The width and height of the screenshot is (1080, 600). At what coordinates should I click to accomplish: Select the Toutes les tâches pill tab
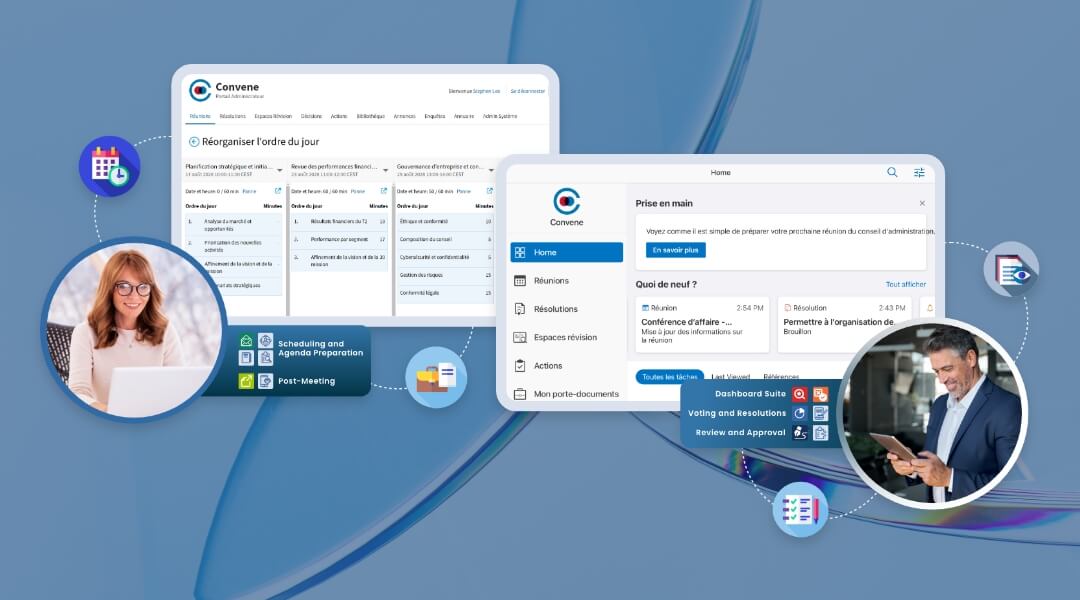[669, 377]
